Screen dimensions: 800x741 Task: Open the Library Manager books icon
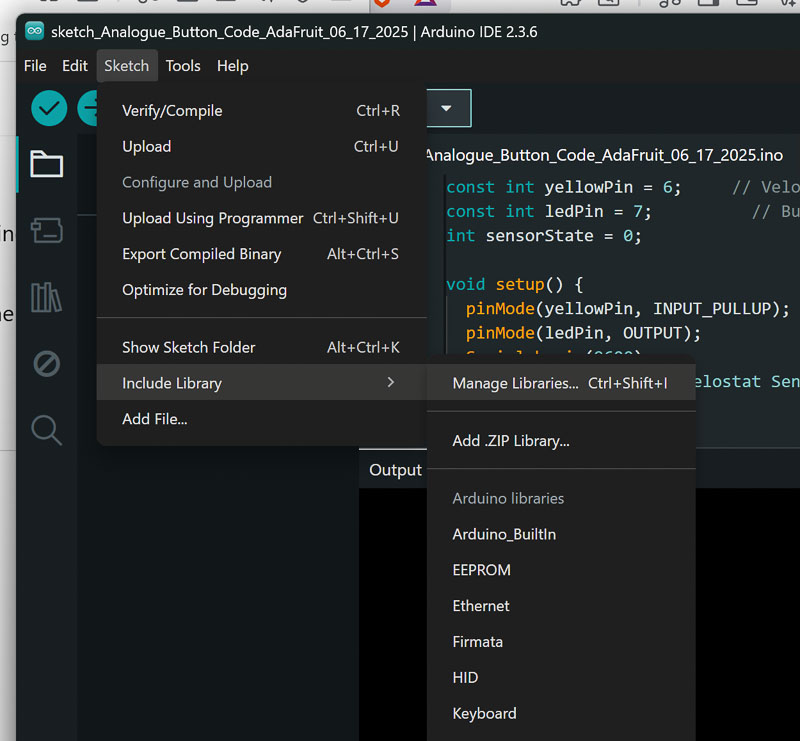click(46, 297)
